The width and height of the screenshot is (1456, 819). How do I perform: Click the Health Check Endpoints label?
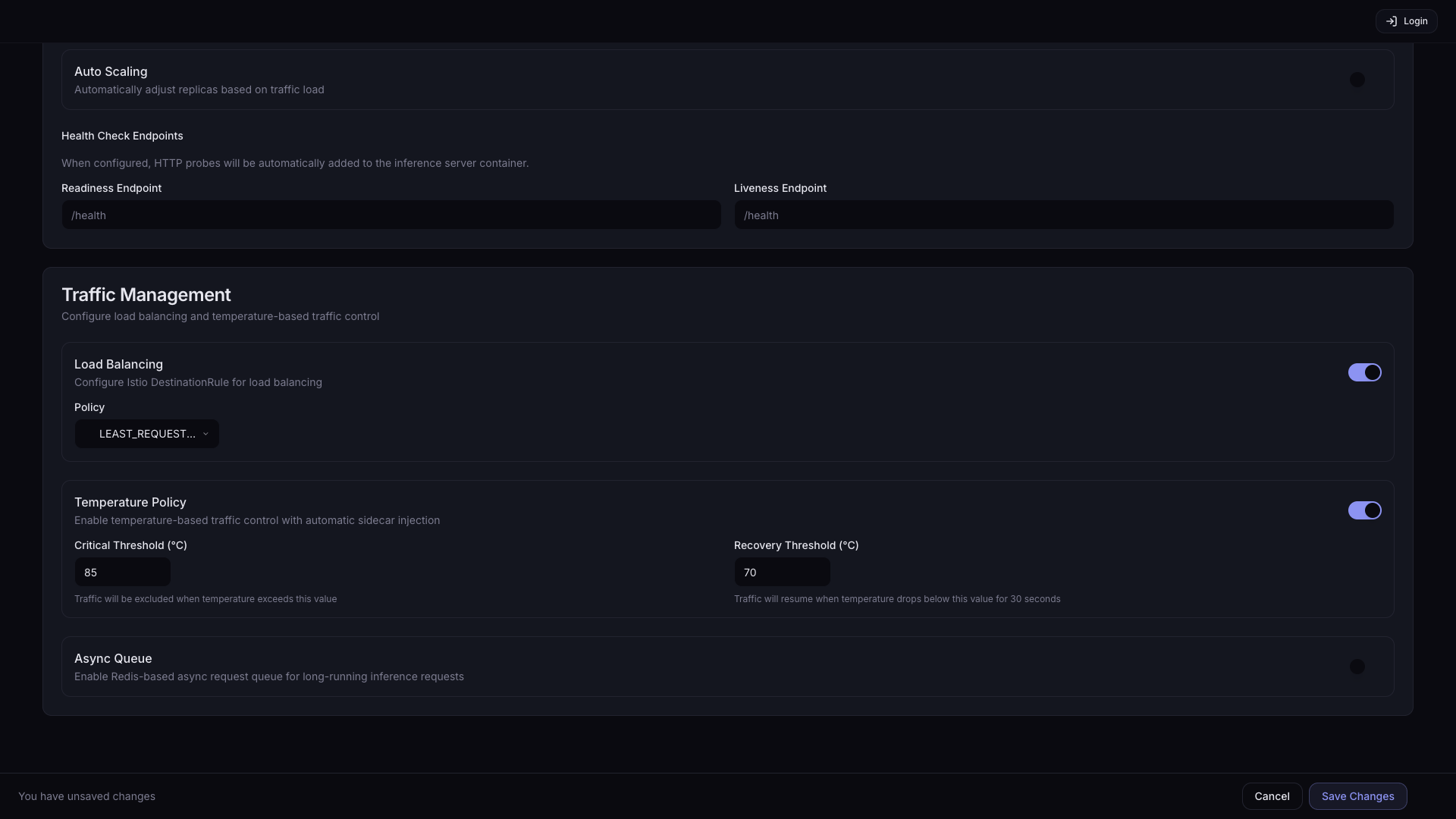[x=122, y=136]
